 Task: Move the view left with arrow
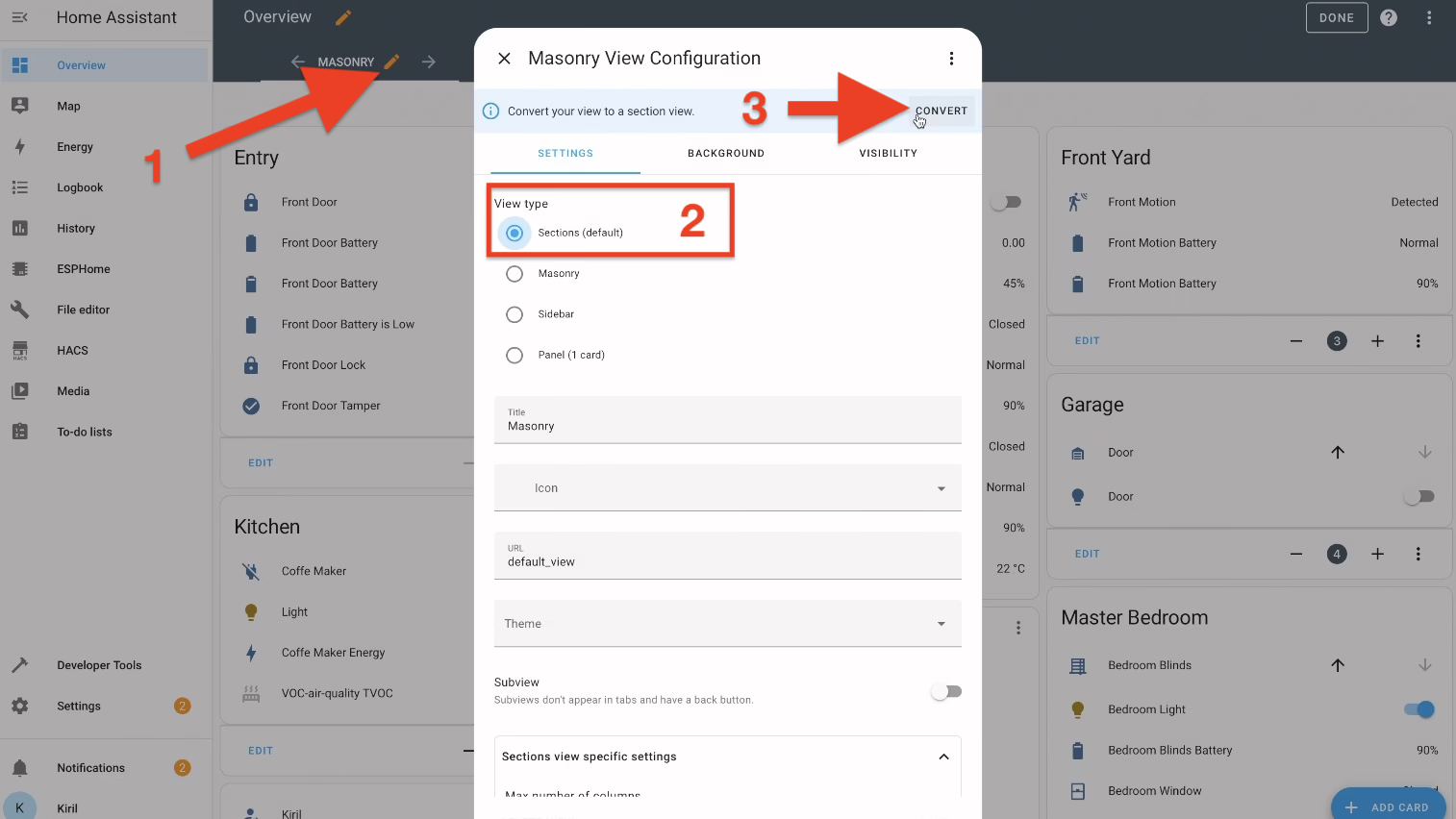(298, 62)
